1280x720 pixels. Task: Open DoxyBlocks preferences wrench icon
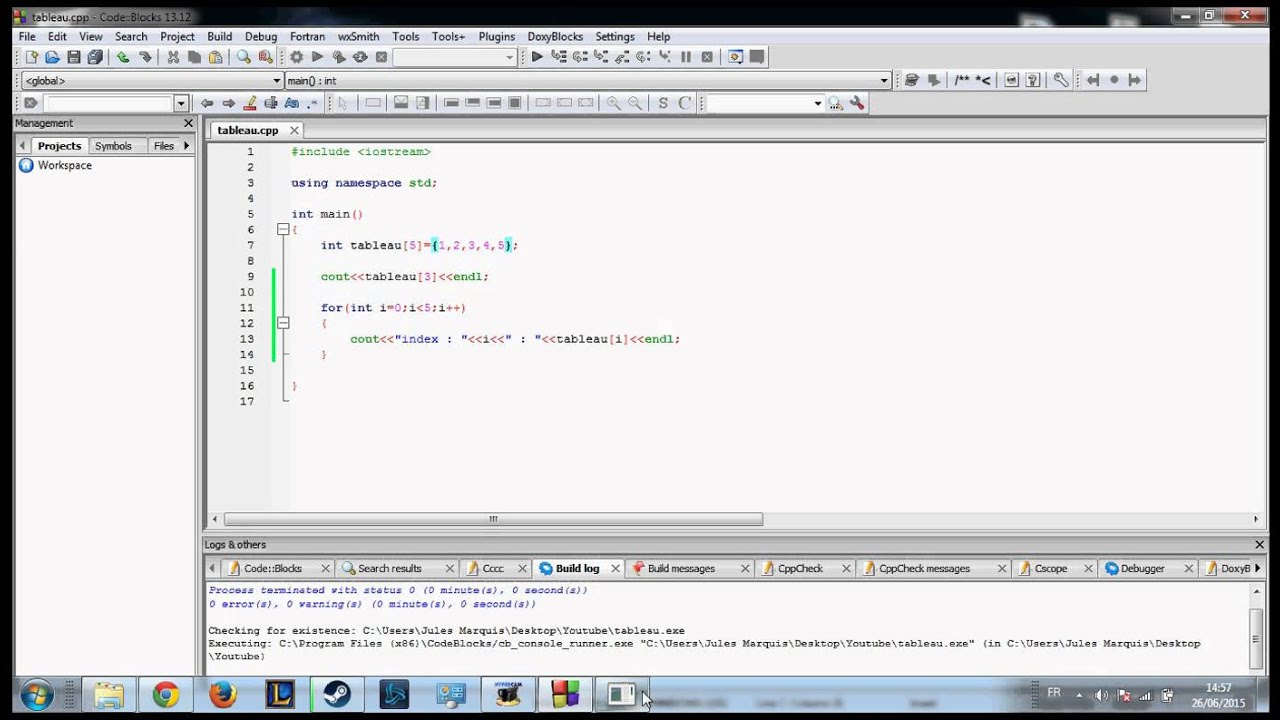(1061, 80)
